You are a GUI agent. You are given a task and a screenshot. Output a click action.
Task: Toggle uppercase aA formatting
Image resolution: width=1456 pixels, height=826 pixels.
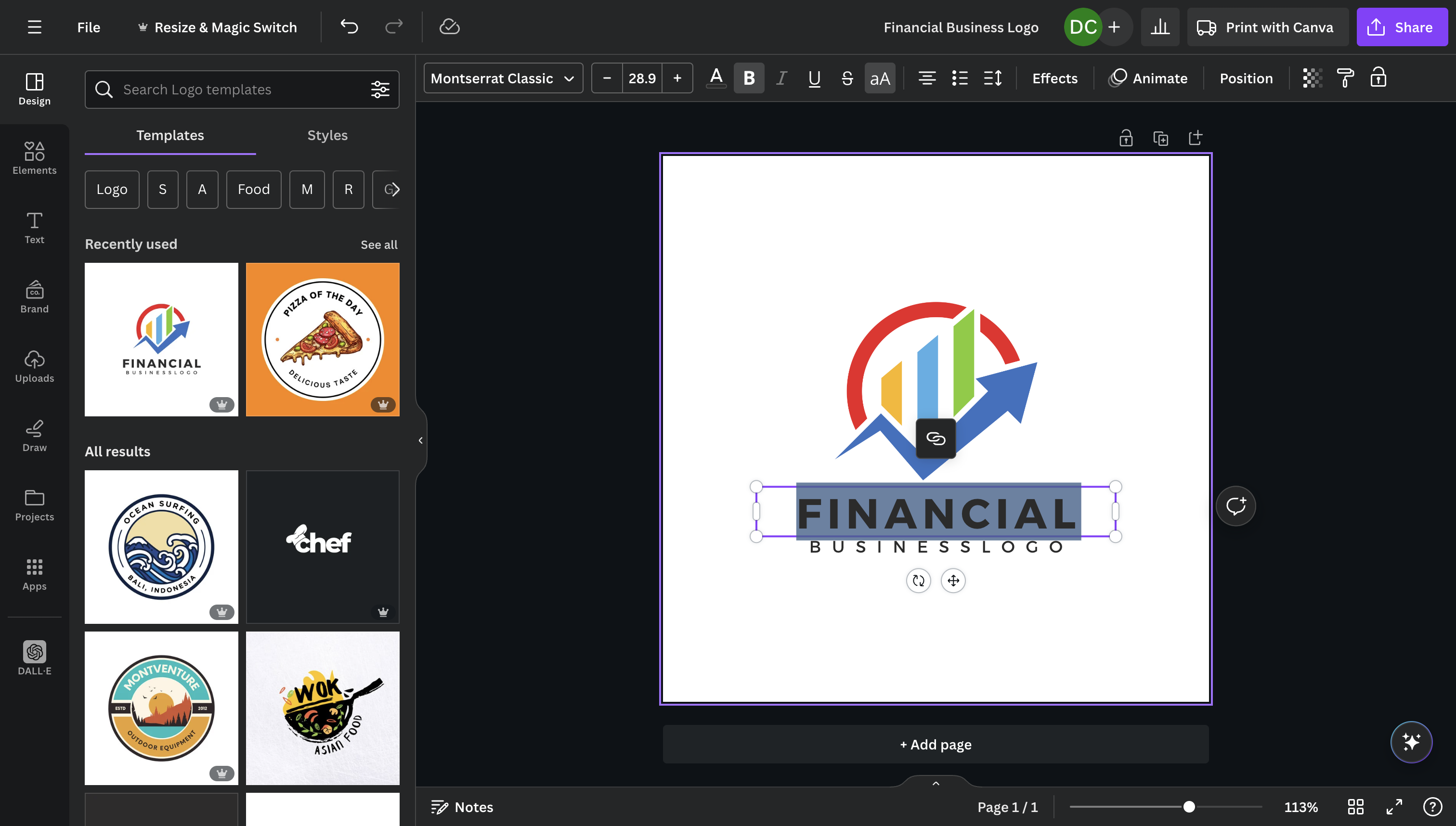click(x=880, y=77)
